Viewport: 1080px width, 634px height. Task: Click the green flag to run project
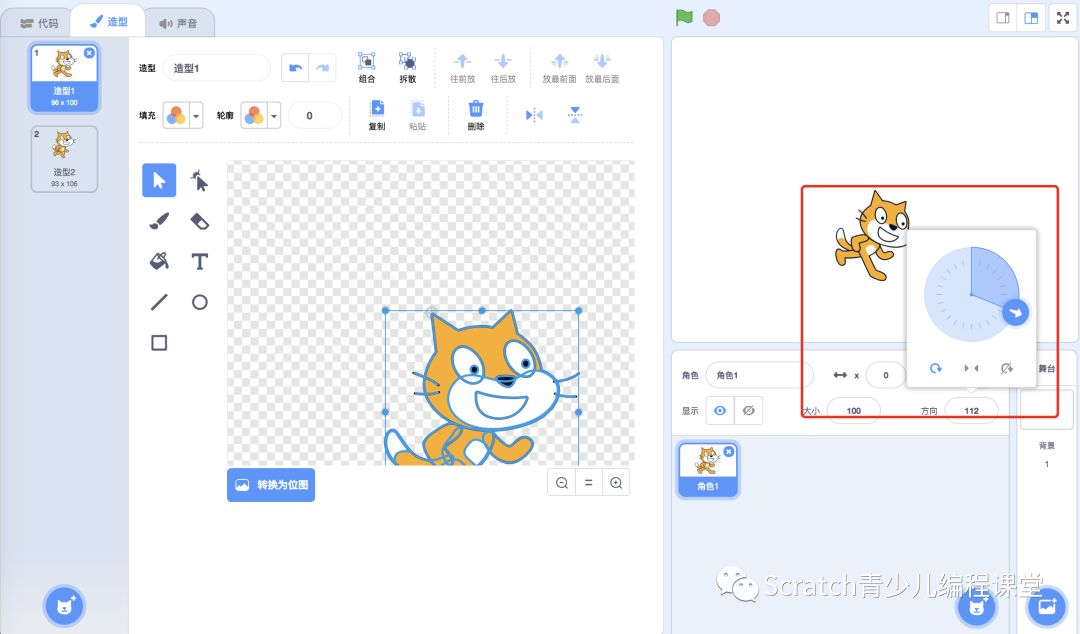684,17
